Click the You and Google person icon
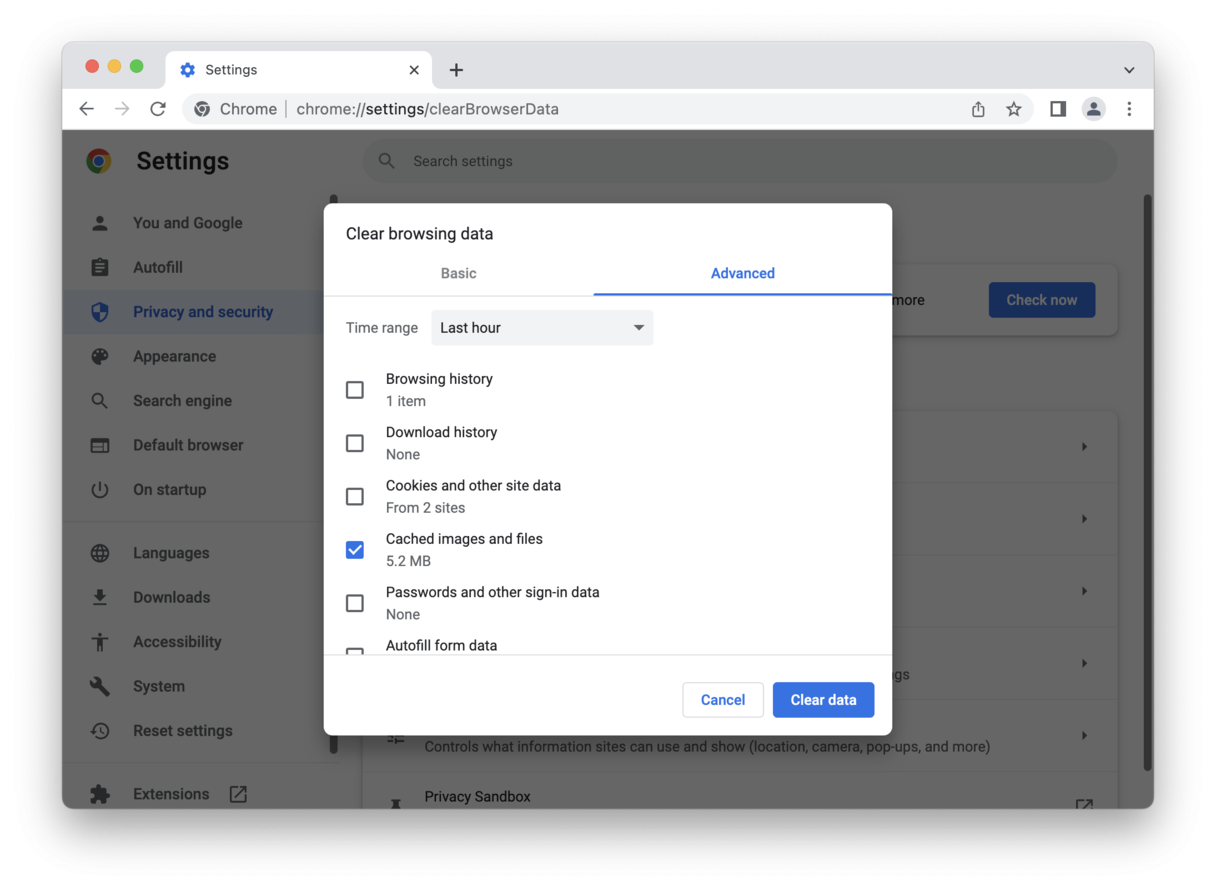Viewport: 1216px width, 891px height. coord(100,223)
